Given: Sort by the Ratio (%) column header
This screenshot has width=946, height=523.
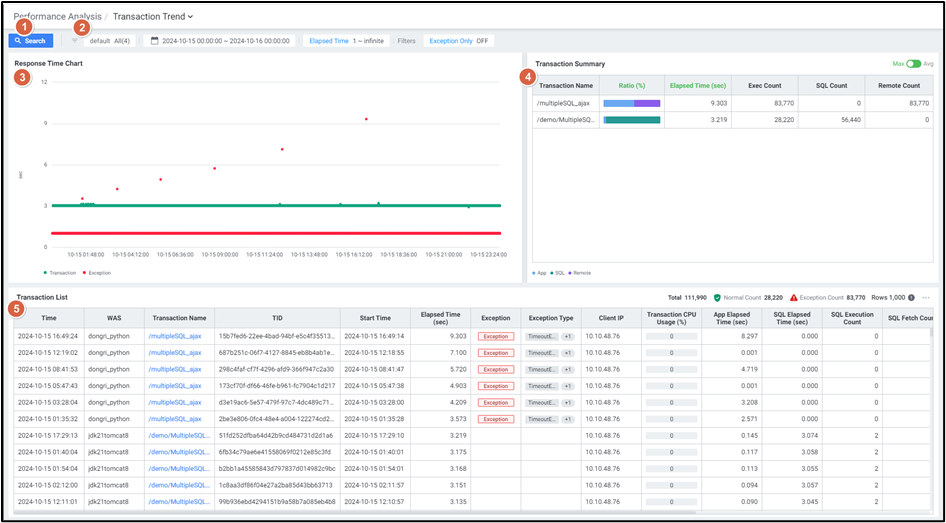Looking at the screenshot, I should pos(632,86).
